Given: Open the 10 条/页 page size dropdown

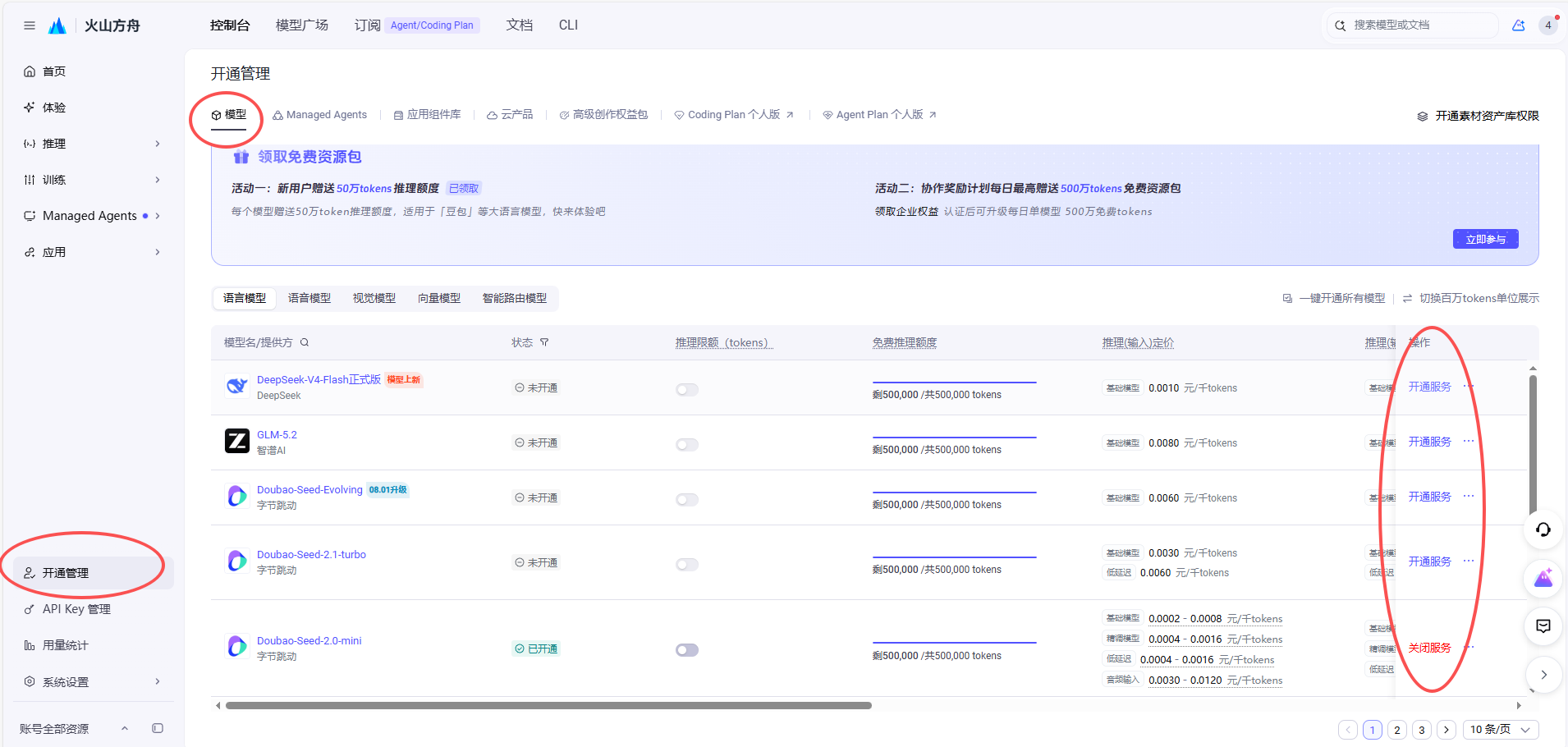Looking at the screenshot, I should (x=1501, y=730).
